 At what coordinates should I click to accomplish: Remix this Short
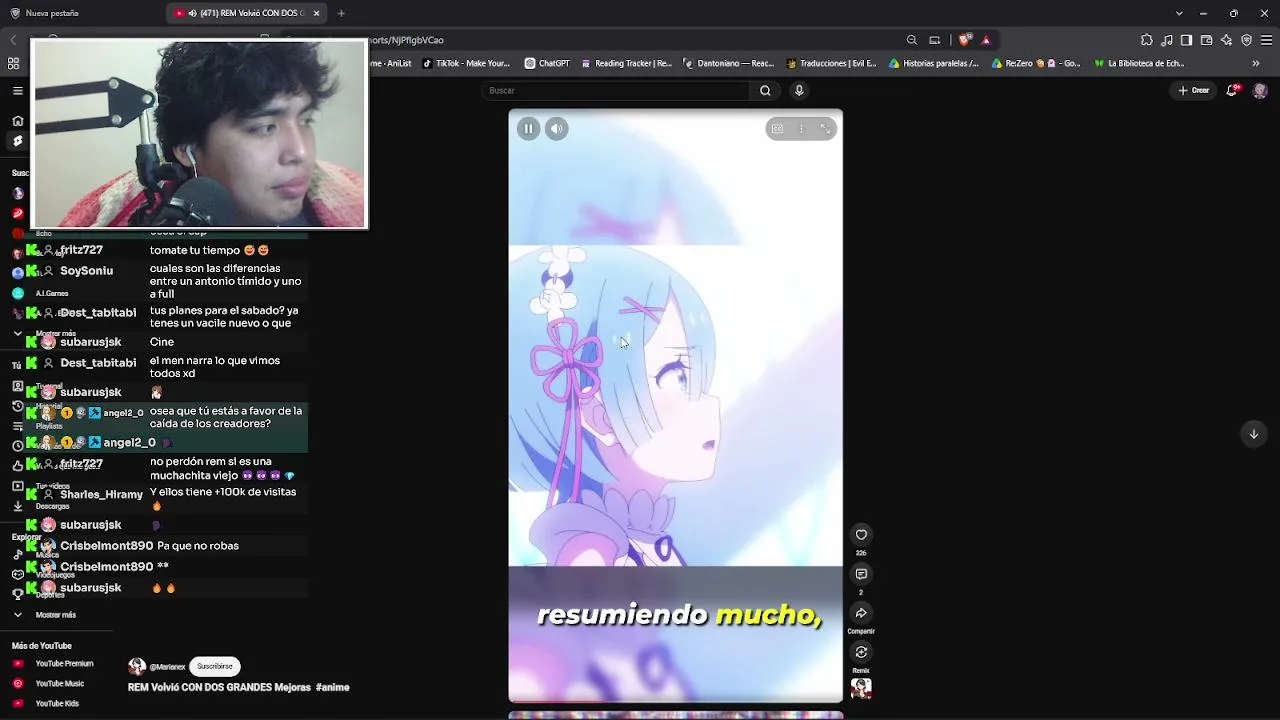pos(861,652)
